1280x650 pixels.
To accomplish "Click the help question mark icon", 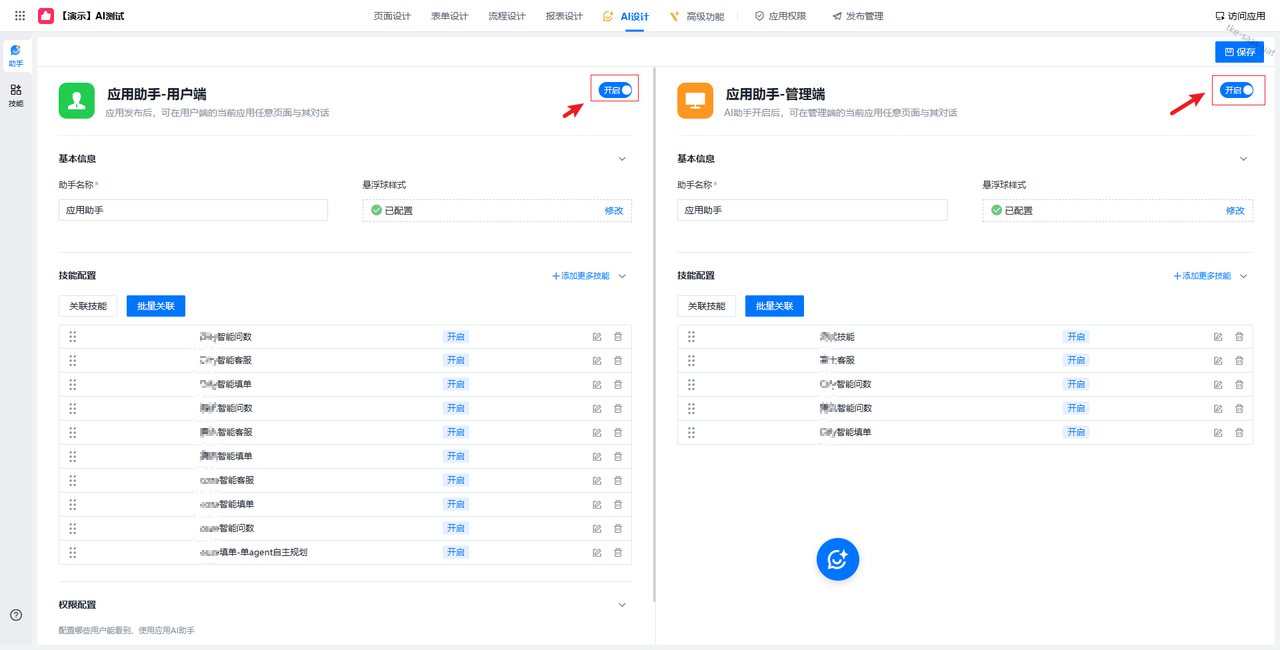I will [x=16, y=615].
